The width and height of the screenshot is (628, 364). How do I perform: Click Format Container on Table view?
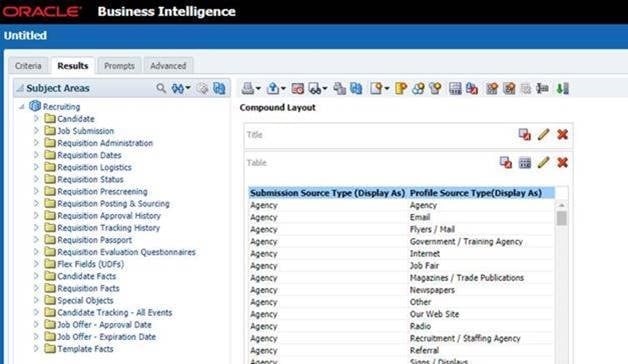[x=506, y=163]
